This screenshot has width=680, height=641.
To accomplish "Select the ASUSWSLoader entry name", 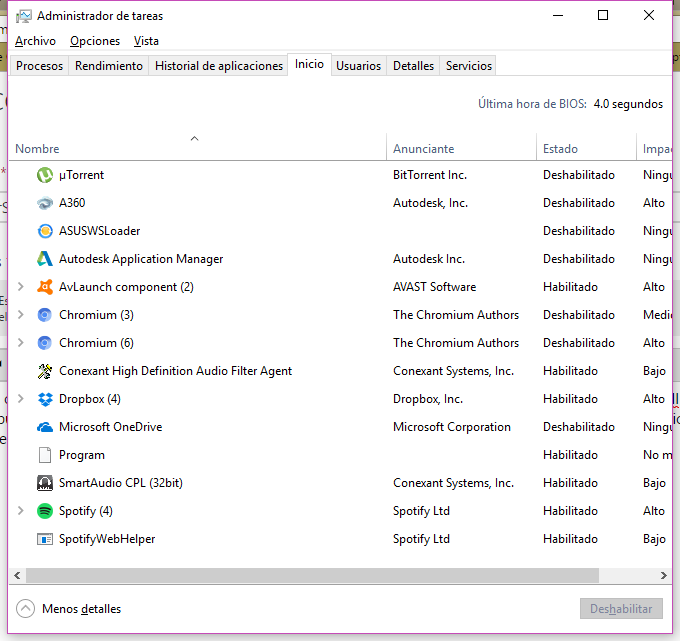I will point(100,231).
